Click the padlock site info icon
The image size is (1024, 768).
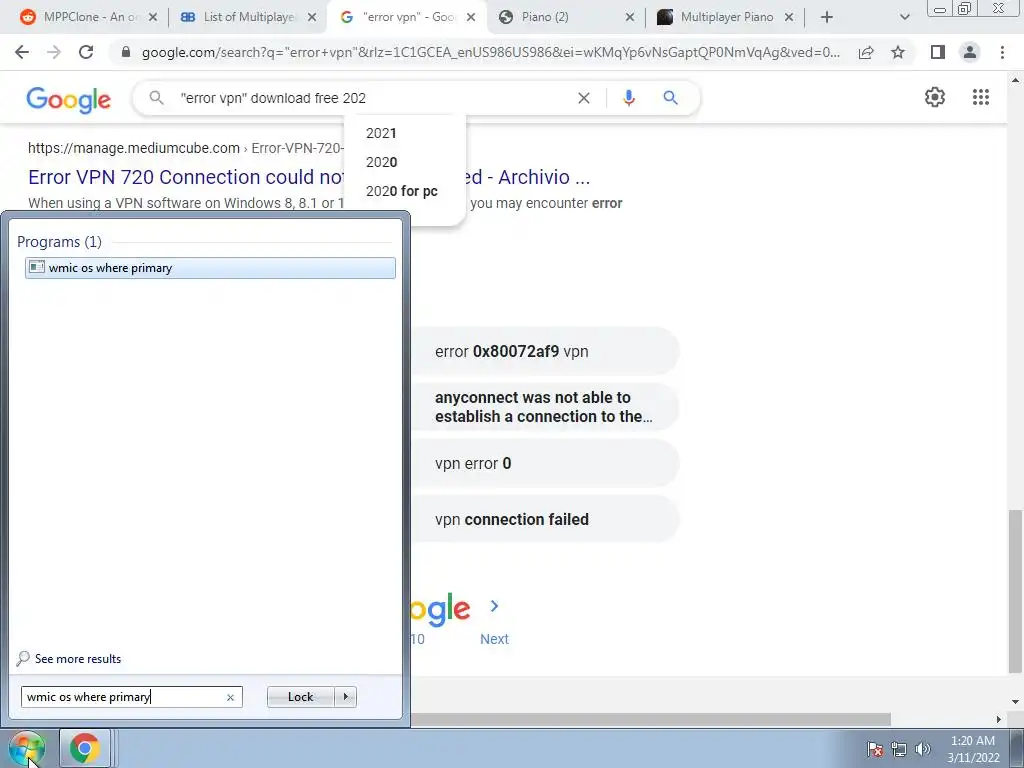tap(126, 52)
